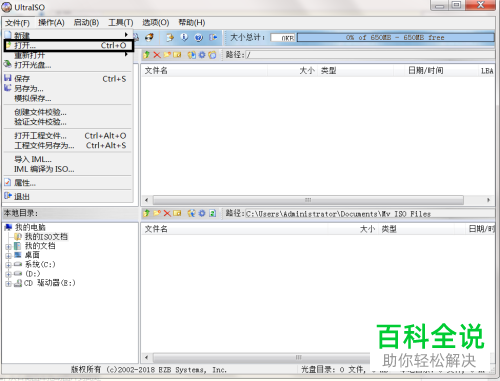This screenshot has height=381, width=500.
Task: Choose 退出 menu entry
Action: [x=68, y=196]
